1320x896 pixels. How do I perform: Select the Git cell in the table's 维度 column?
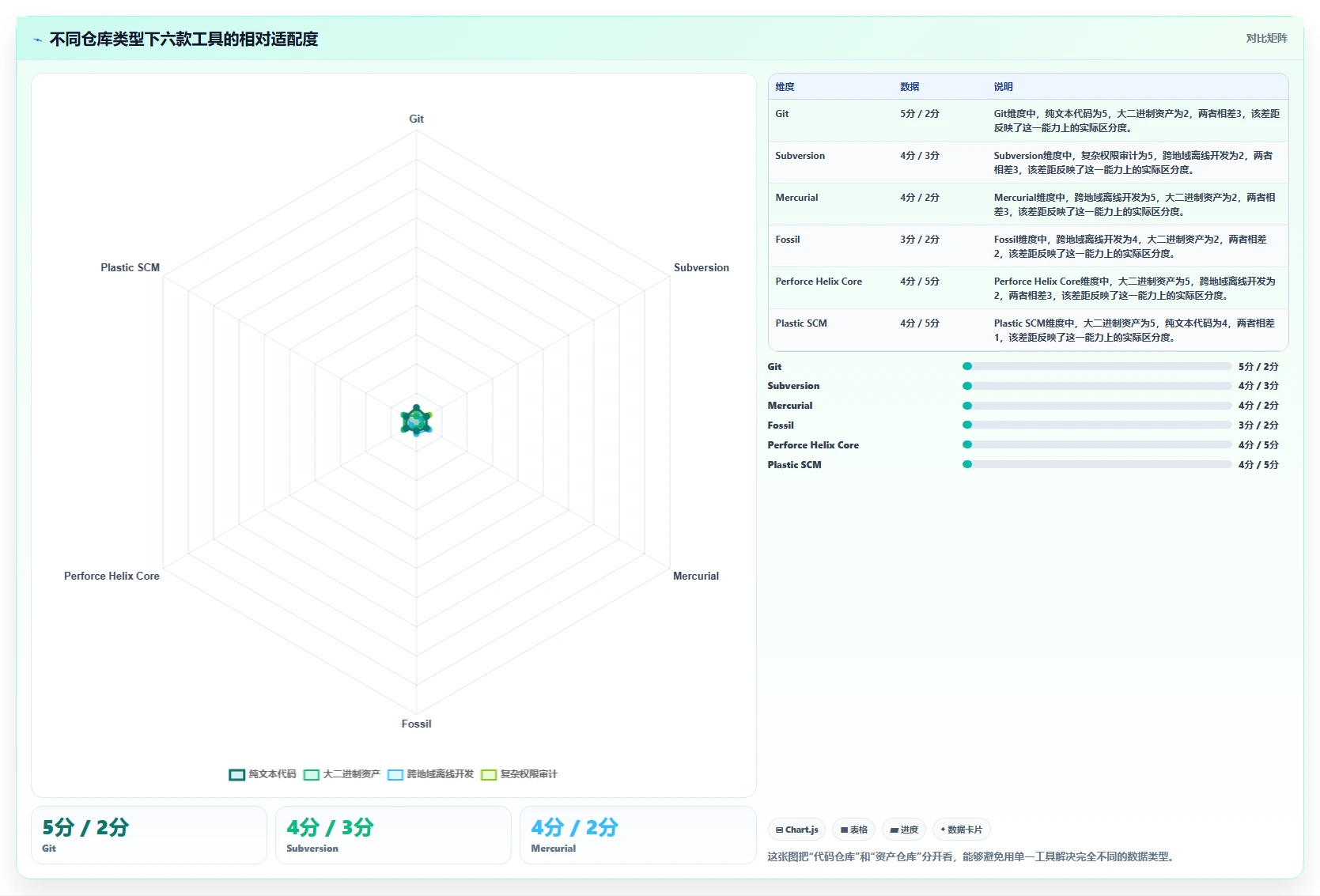tap(830, 120)
